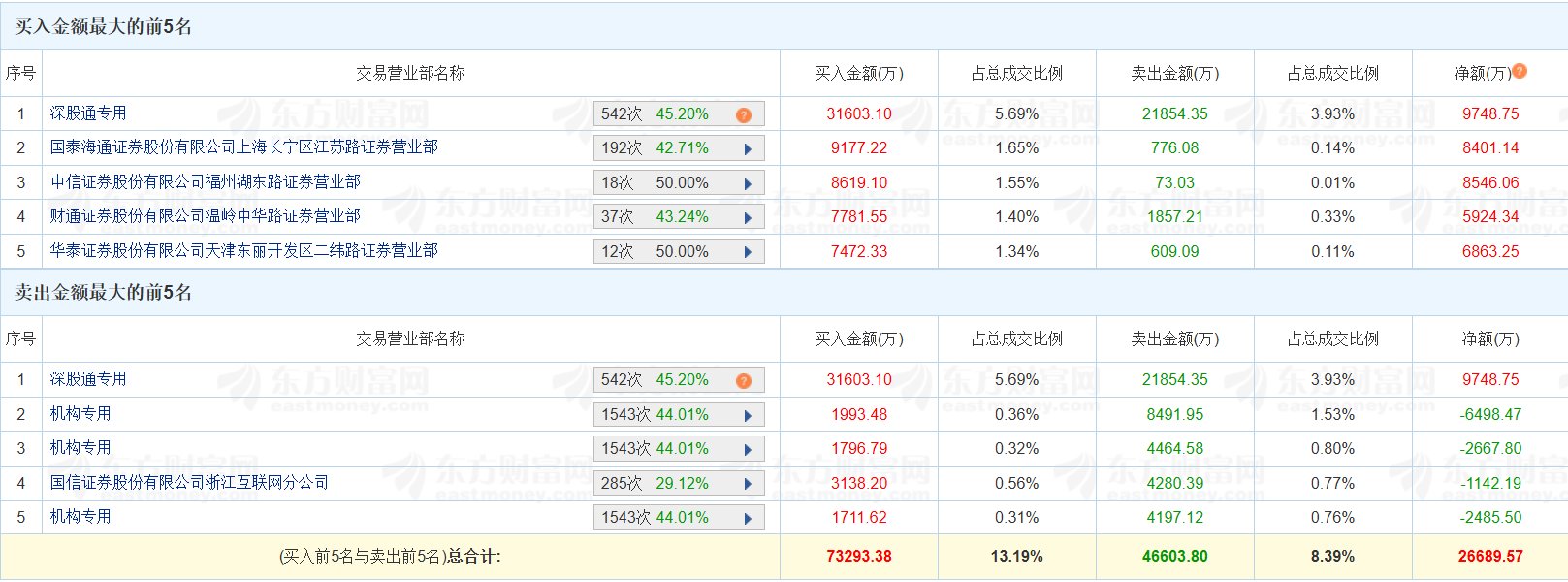Click the orange question mark in the buy-table 深股通专用 row

coord(744,114)
